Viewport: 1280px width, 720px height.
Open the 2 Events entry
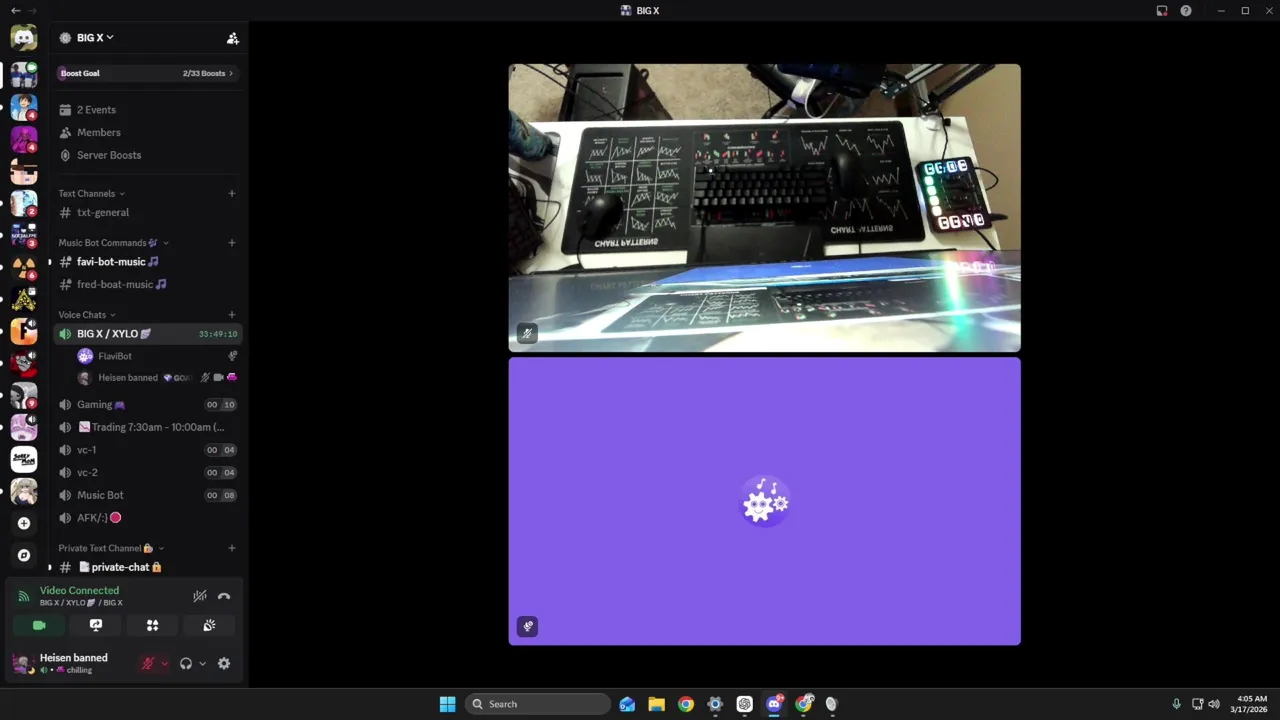pyautogui.click(x=148, y=110)
